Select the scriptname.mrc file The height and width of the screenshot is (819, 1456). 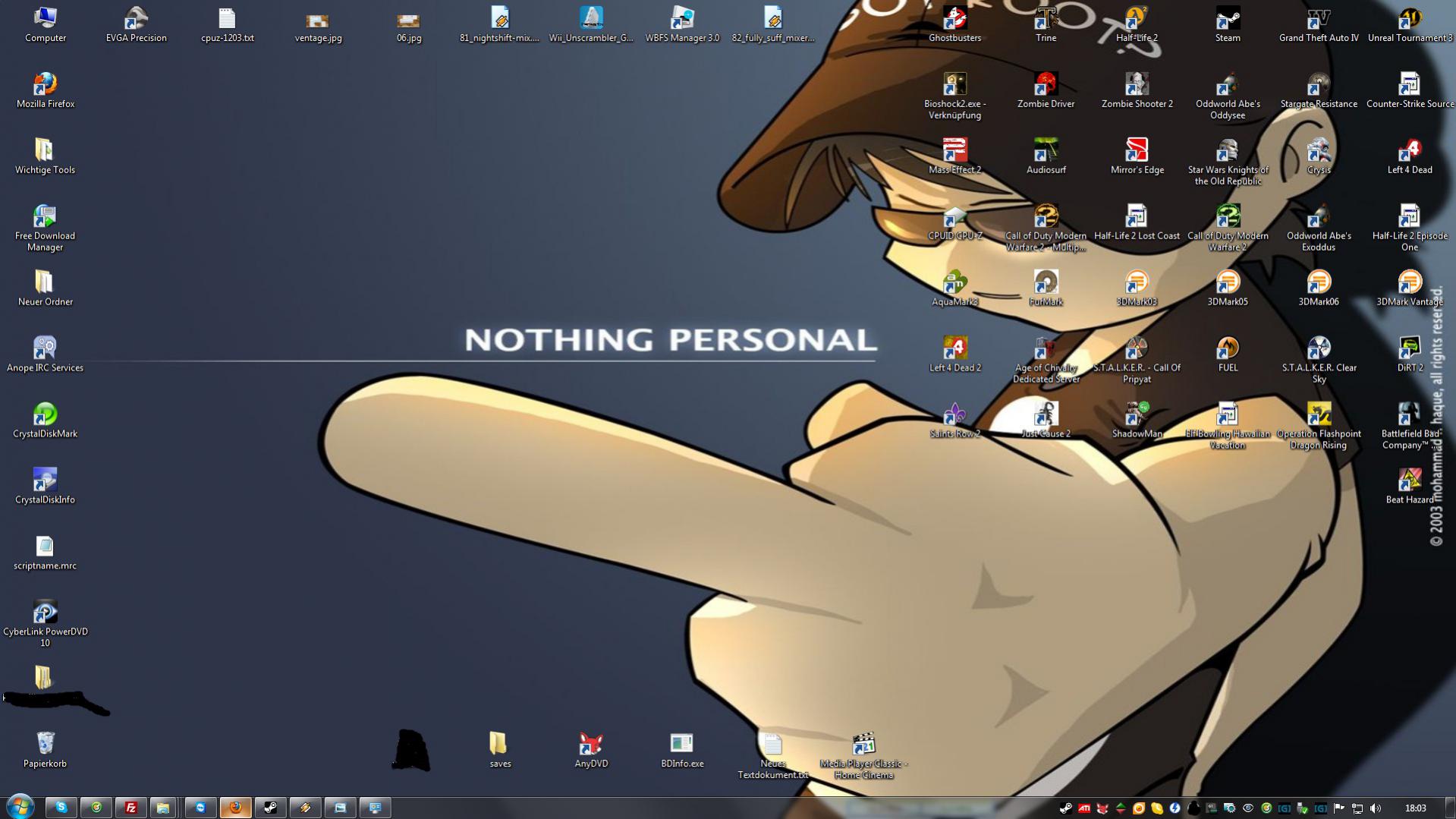point(45,552)
